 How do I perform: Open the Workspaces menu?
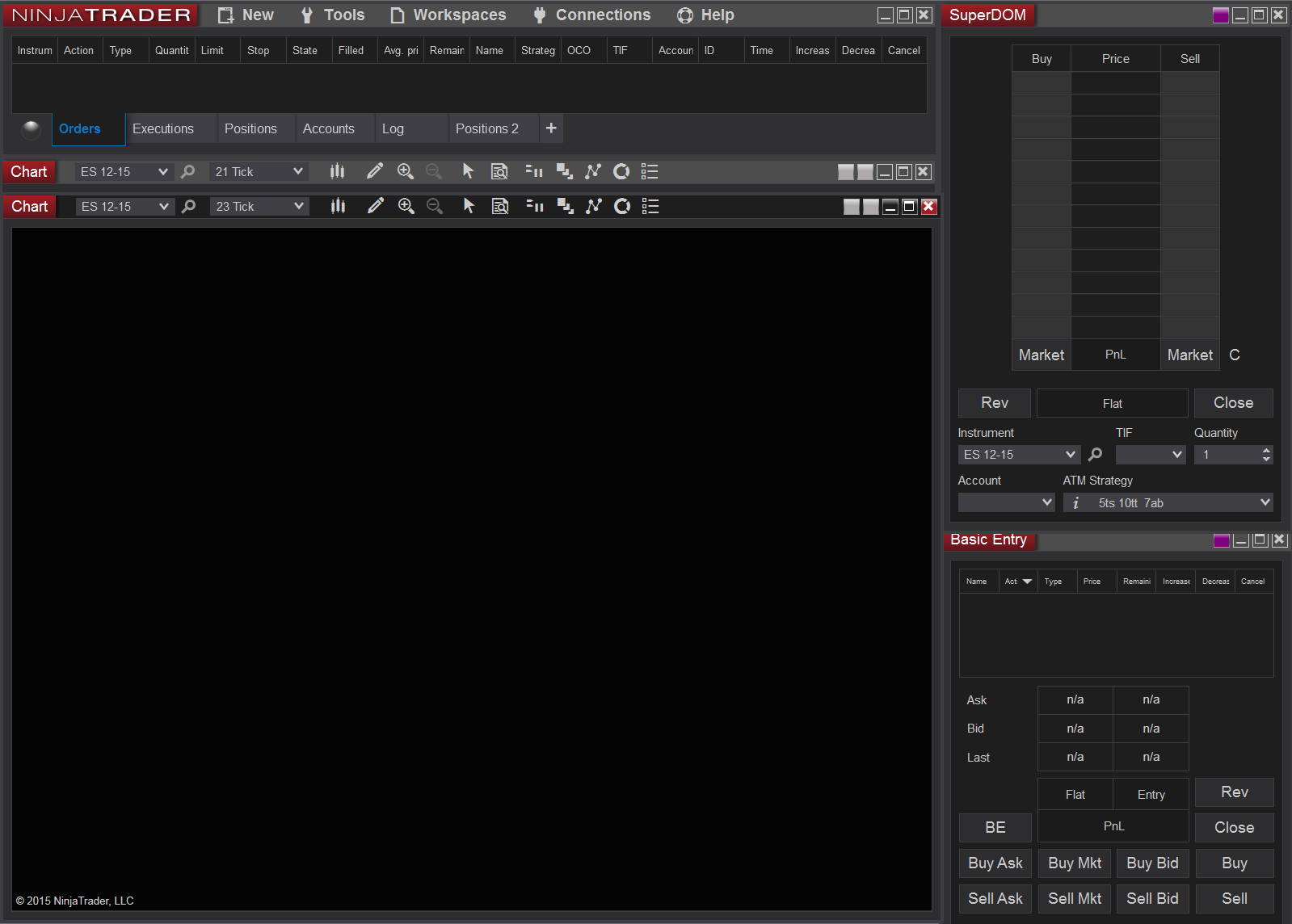click(448, 15)
